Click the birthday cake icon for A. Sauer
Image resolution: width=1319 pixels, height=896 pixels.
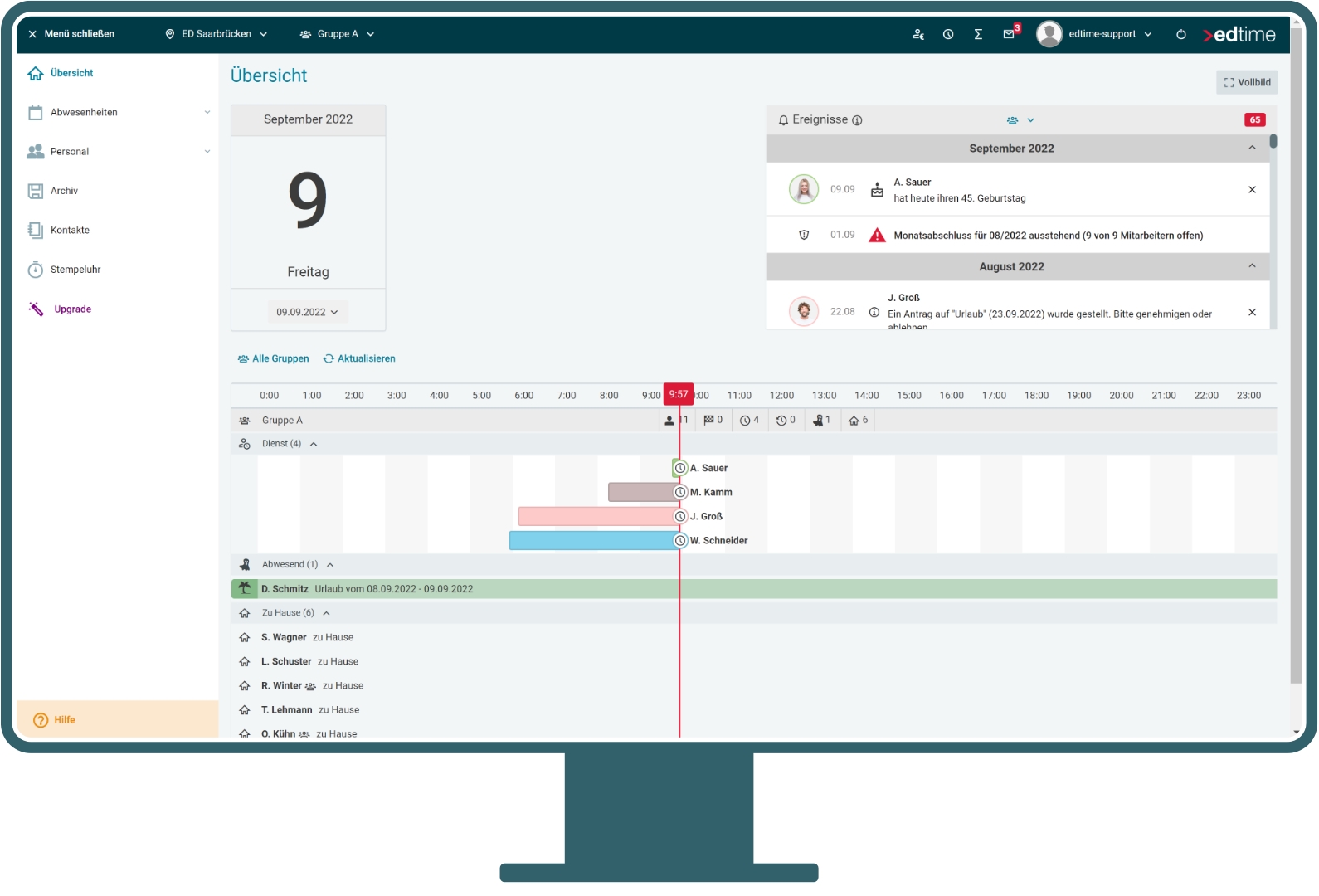tap(877, 190)
